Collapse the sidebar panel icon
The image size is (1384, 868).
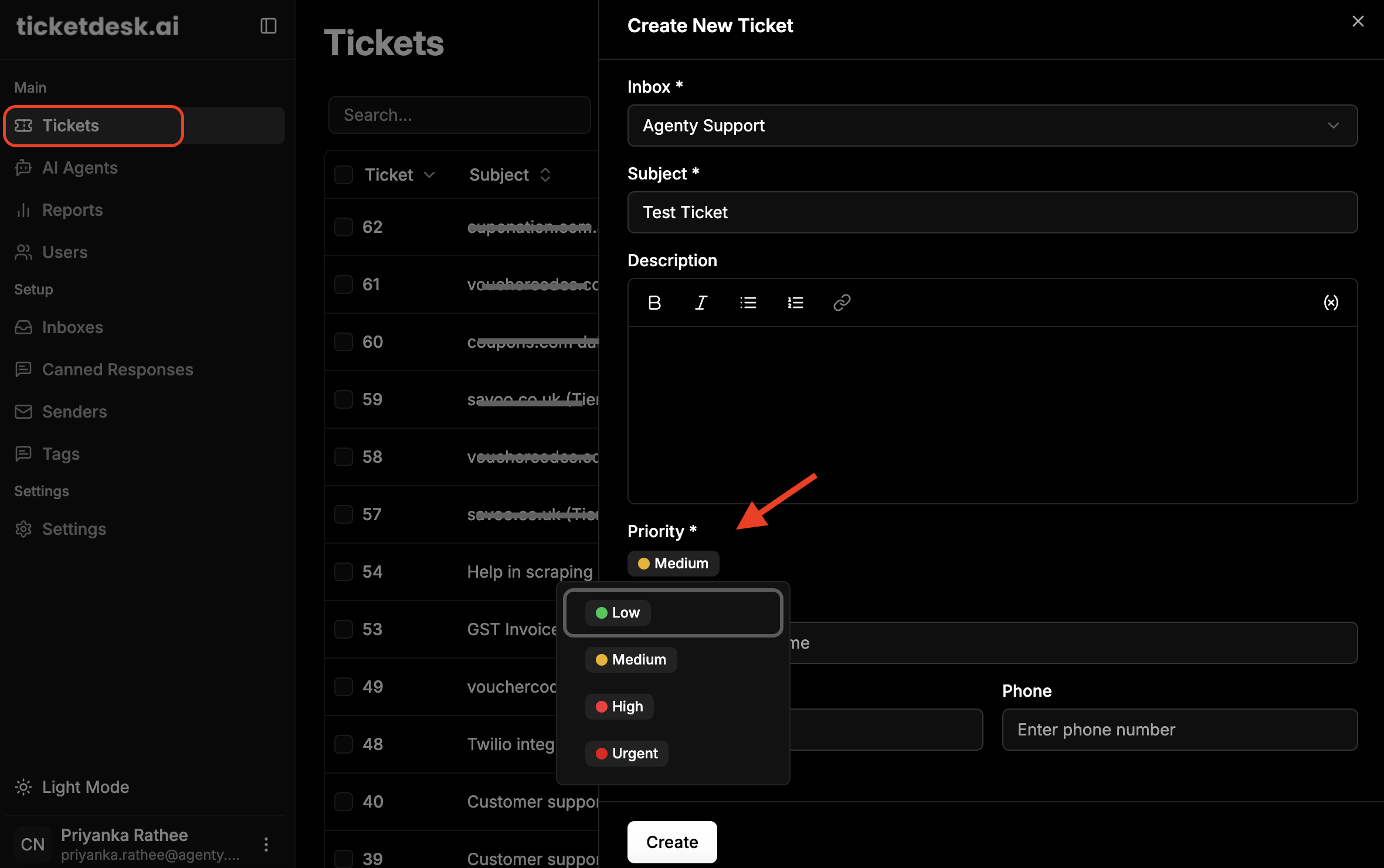tap(269, 26)
